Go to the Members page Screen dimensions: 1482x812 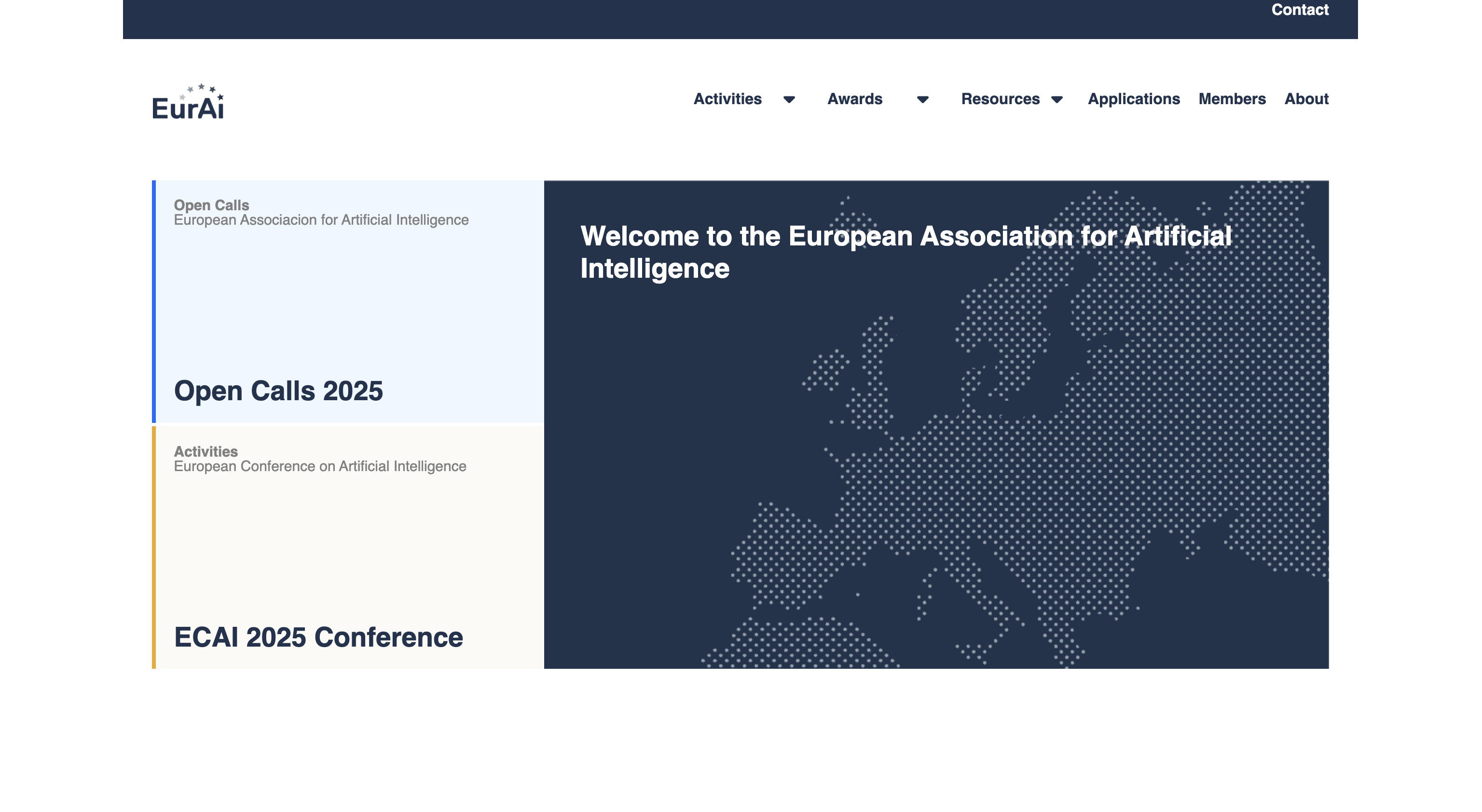click(1232, 99)
